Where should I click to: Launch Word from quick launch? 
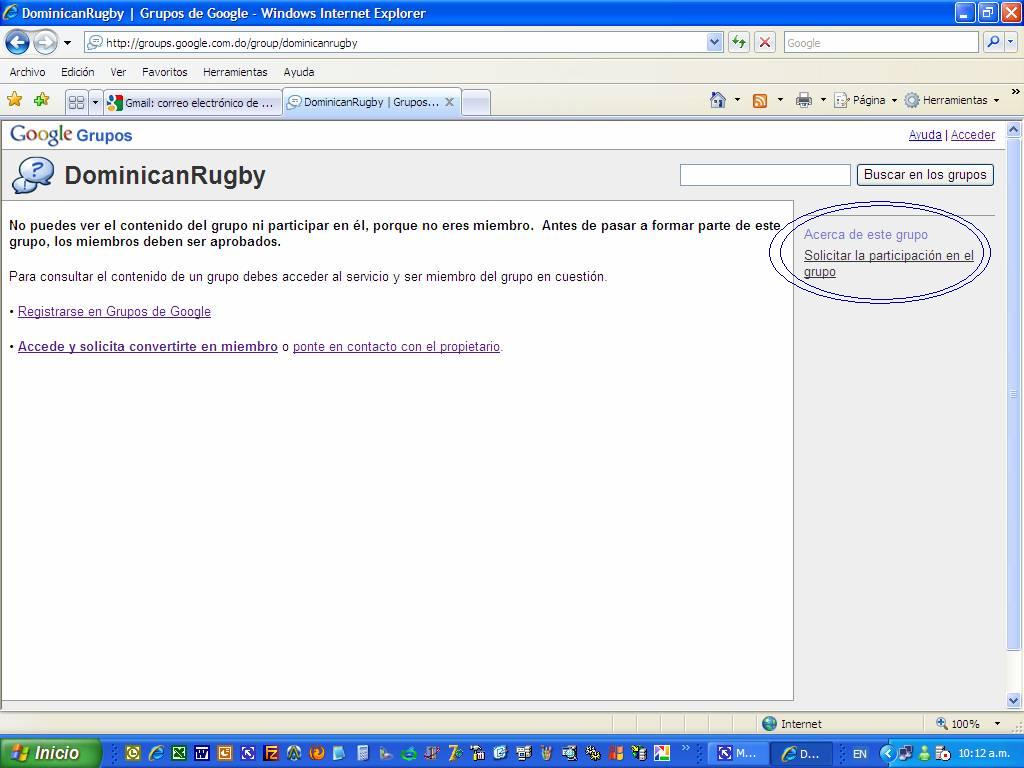[202, 753]
